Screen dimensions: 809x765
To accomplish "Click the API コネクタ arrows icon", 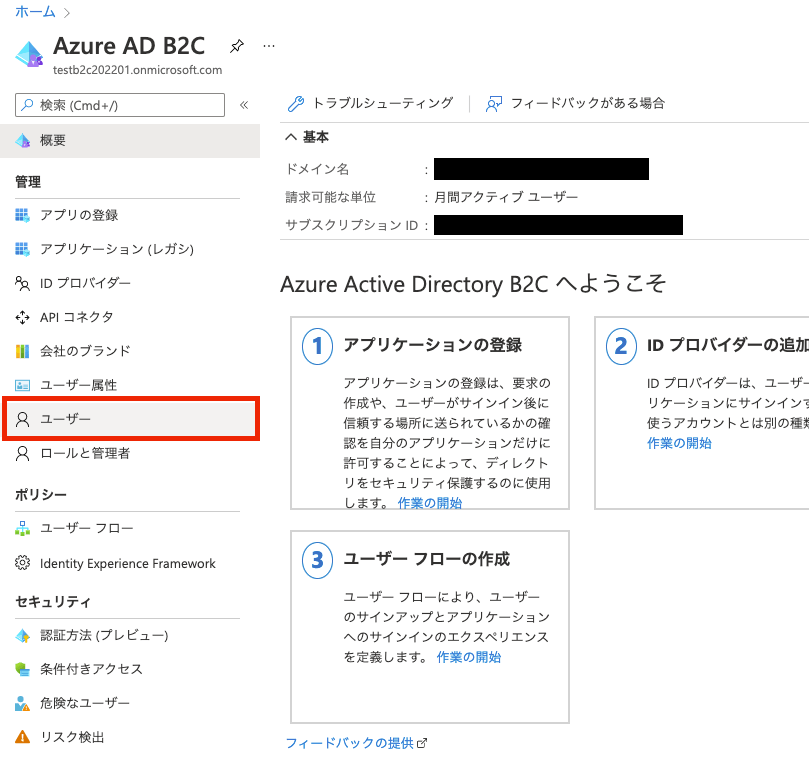I will (x=22, y=317).
